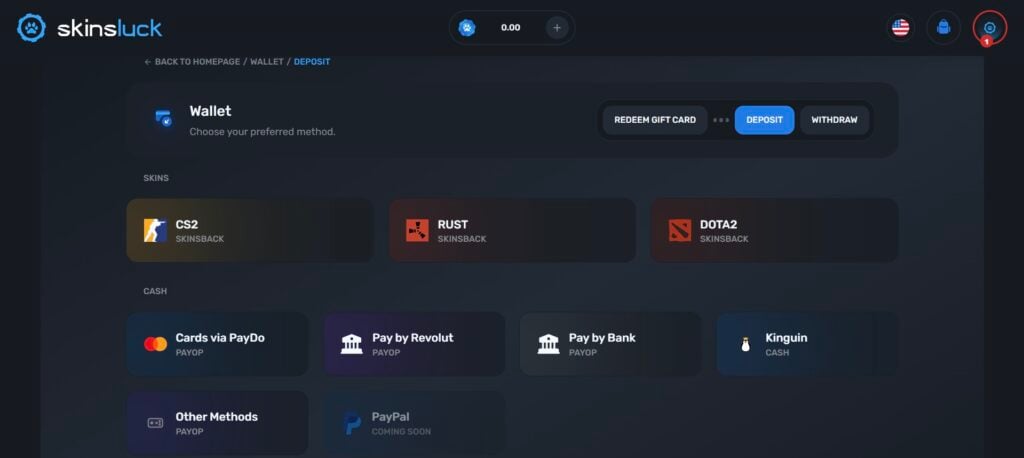1024x458 pixels.
Task: Click the Revolut bank building icon
Action: [352, 344]
